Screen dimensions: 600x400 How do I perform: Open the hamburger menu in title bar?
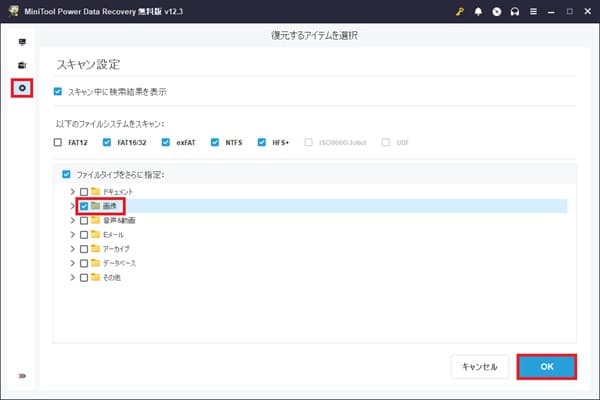533,11
